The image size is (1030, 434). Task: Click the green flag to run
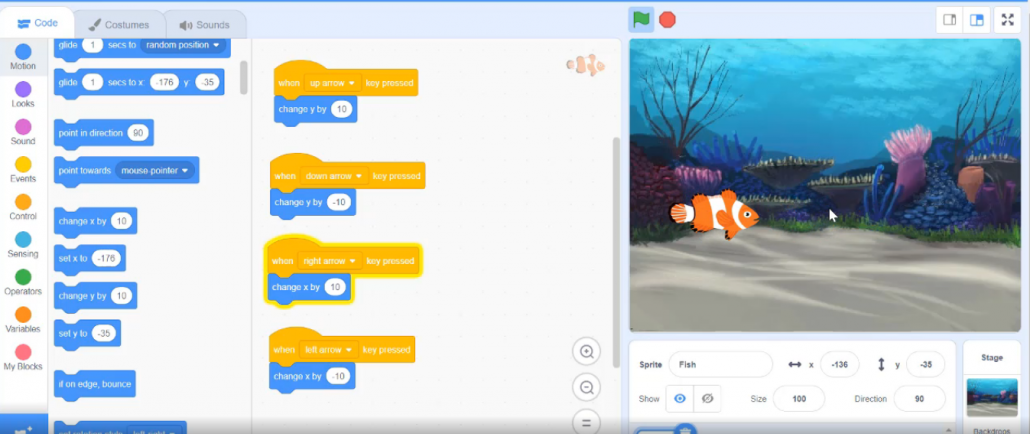click(x=640, y=20)
